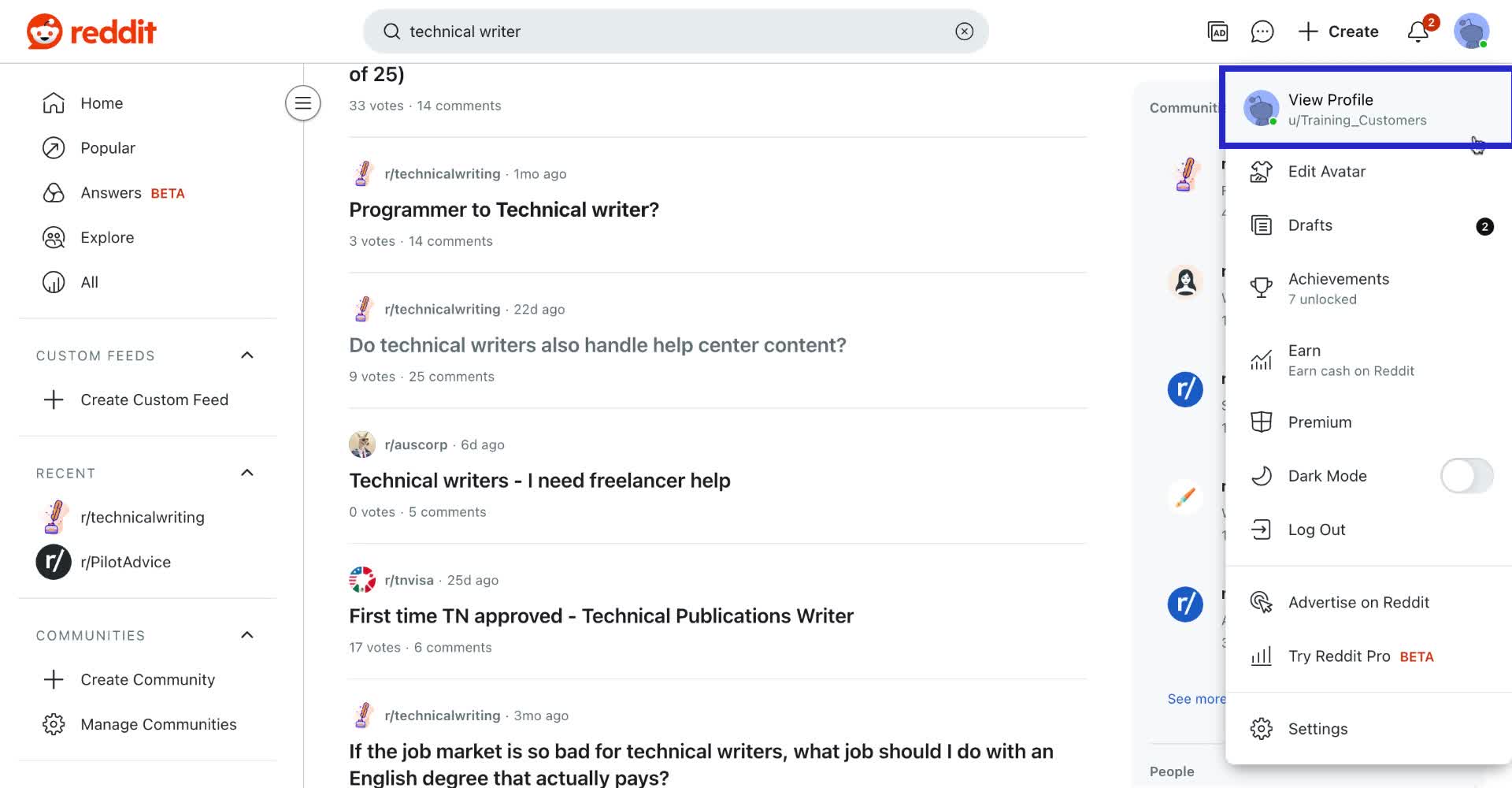This screenshot has width=1512, height=788.
Task: Open the chat messages icon
Action: tap(1262, 32)
